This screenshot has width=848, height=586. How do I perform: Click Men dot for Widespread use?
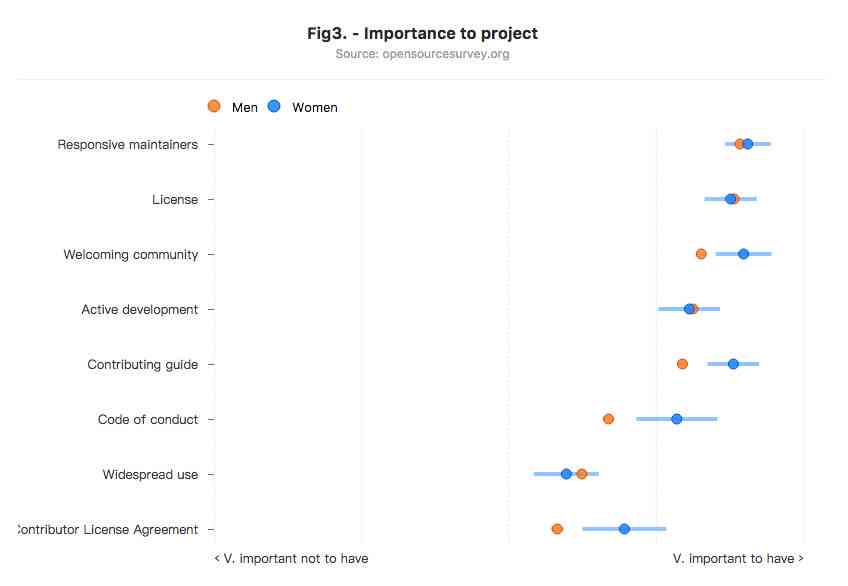pyautogui.click(x=582, y=474)
